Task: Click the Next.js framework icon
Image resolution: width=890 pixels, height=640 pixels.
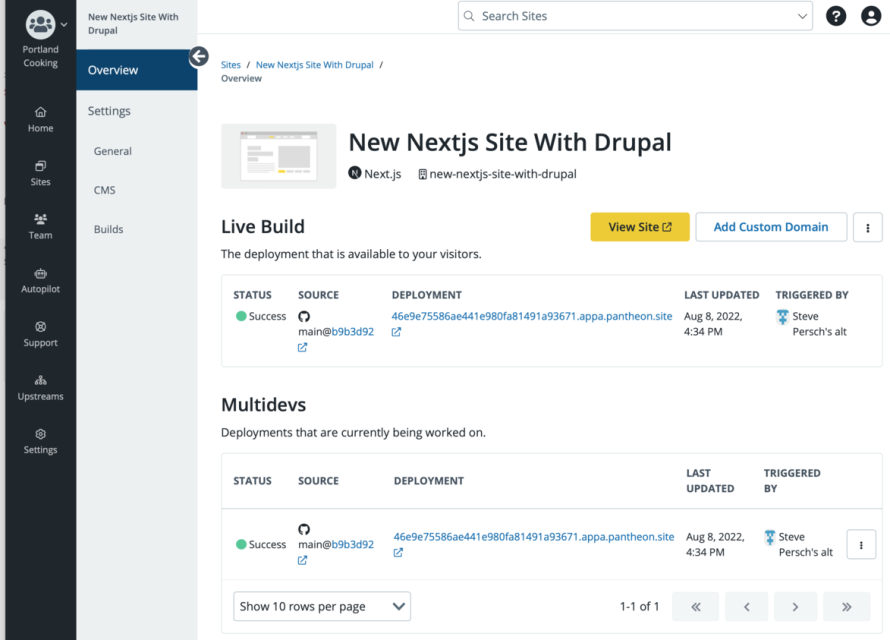Action: point(355,173)
